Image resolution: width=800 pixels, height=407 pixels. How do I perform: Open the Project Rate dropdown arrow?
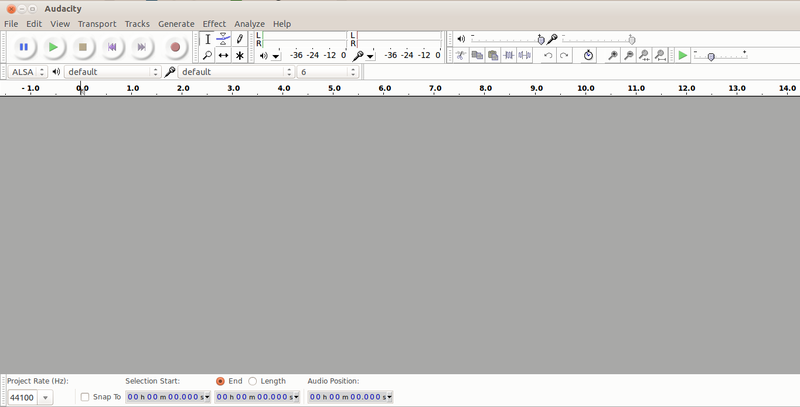45,397
